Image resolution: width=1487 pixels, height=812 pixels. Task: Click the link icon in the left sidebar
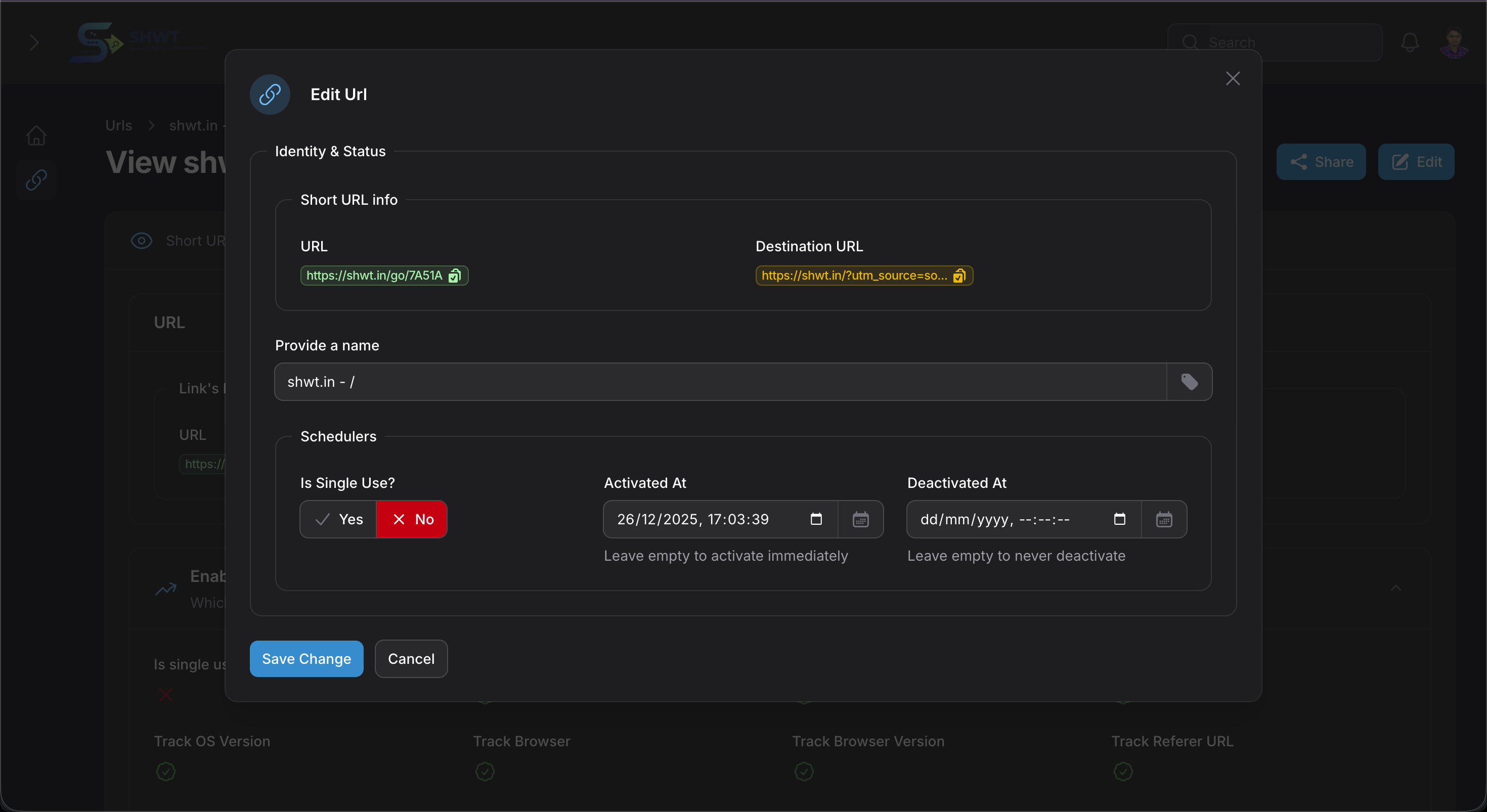point(36,180)
